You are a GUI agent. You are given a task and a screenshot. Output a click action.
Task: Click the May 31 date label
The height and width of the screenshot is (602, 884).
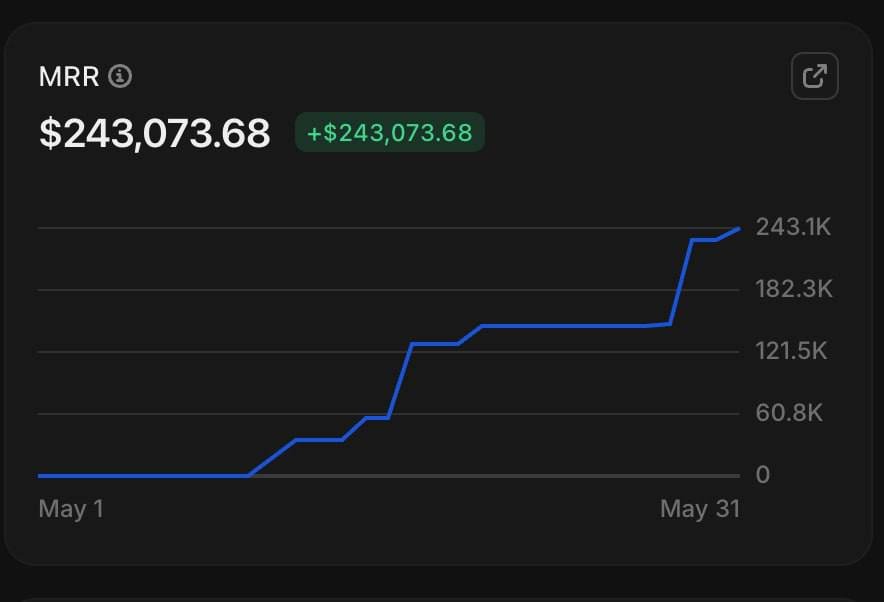click(699, 509)
